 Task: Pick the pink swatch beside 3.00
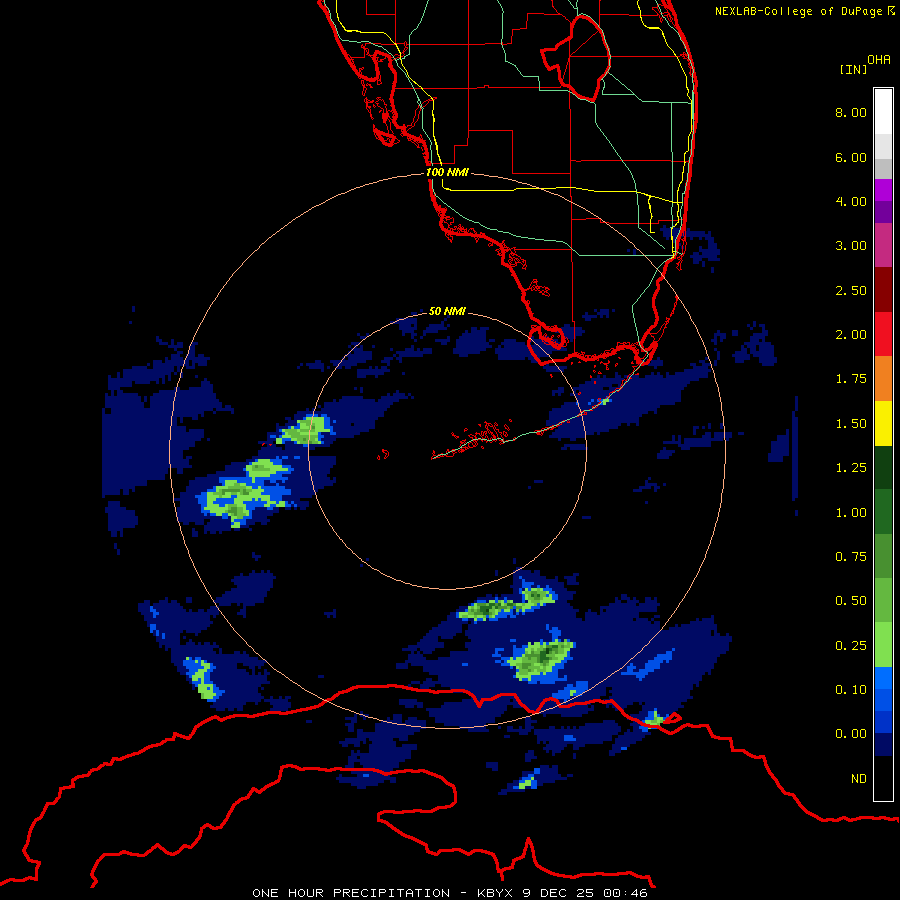coord(883,245)
